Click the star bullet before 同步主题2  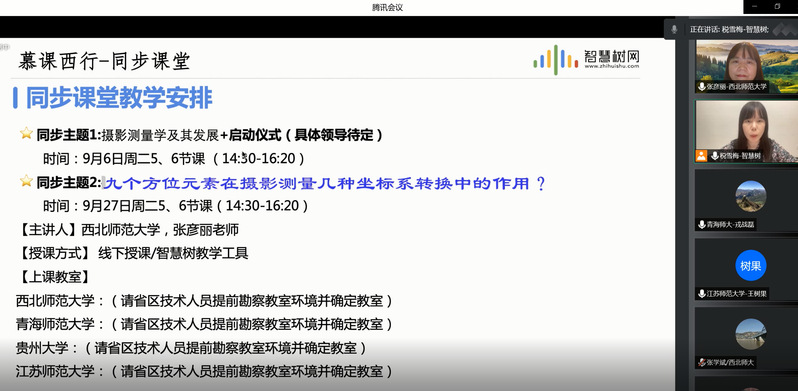click(26, 181)
